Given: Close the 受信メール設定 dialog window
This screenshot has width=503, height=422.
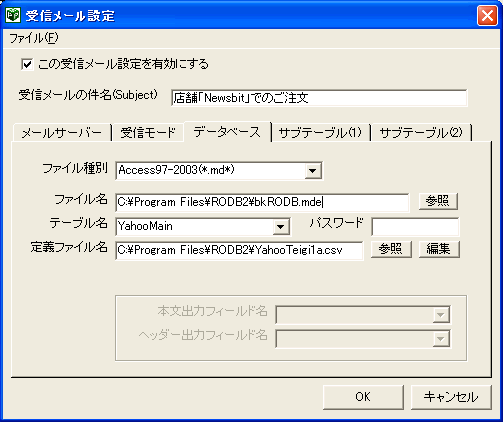Looking at the screenshot, I should (487, 15).
